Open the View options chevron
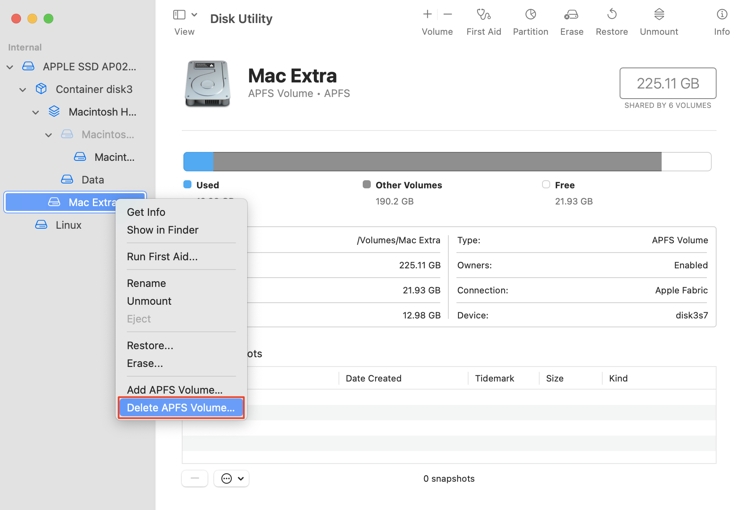Screen dimensions: 740x510 click(x=194, y=15)
